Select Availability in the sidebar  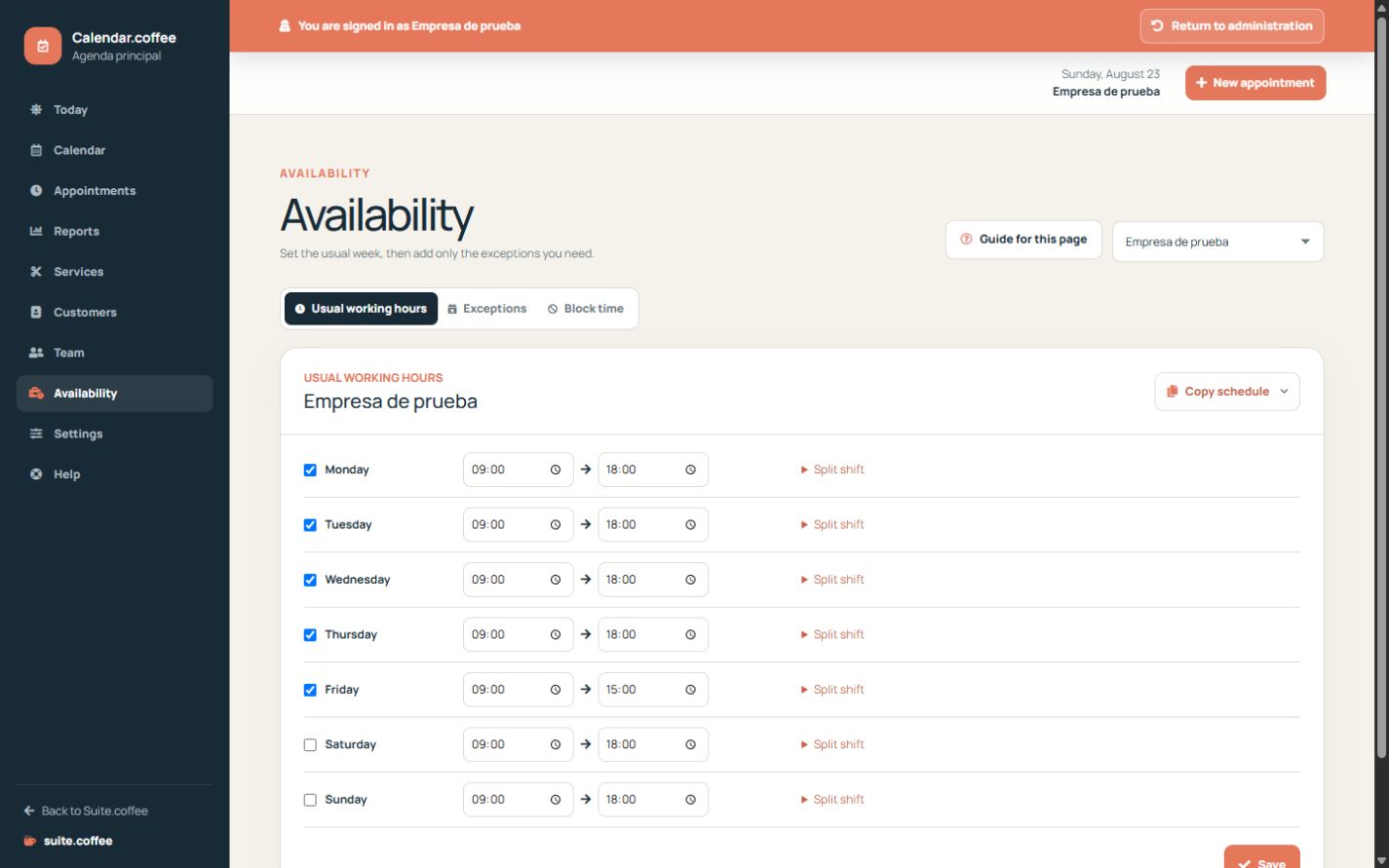point(114,394)
